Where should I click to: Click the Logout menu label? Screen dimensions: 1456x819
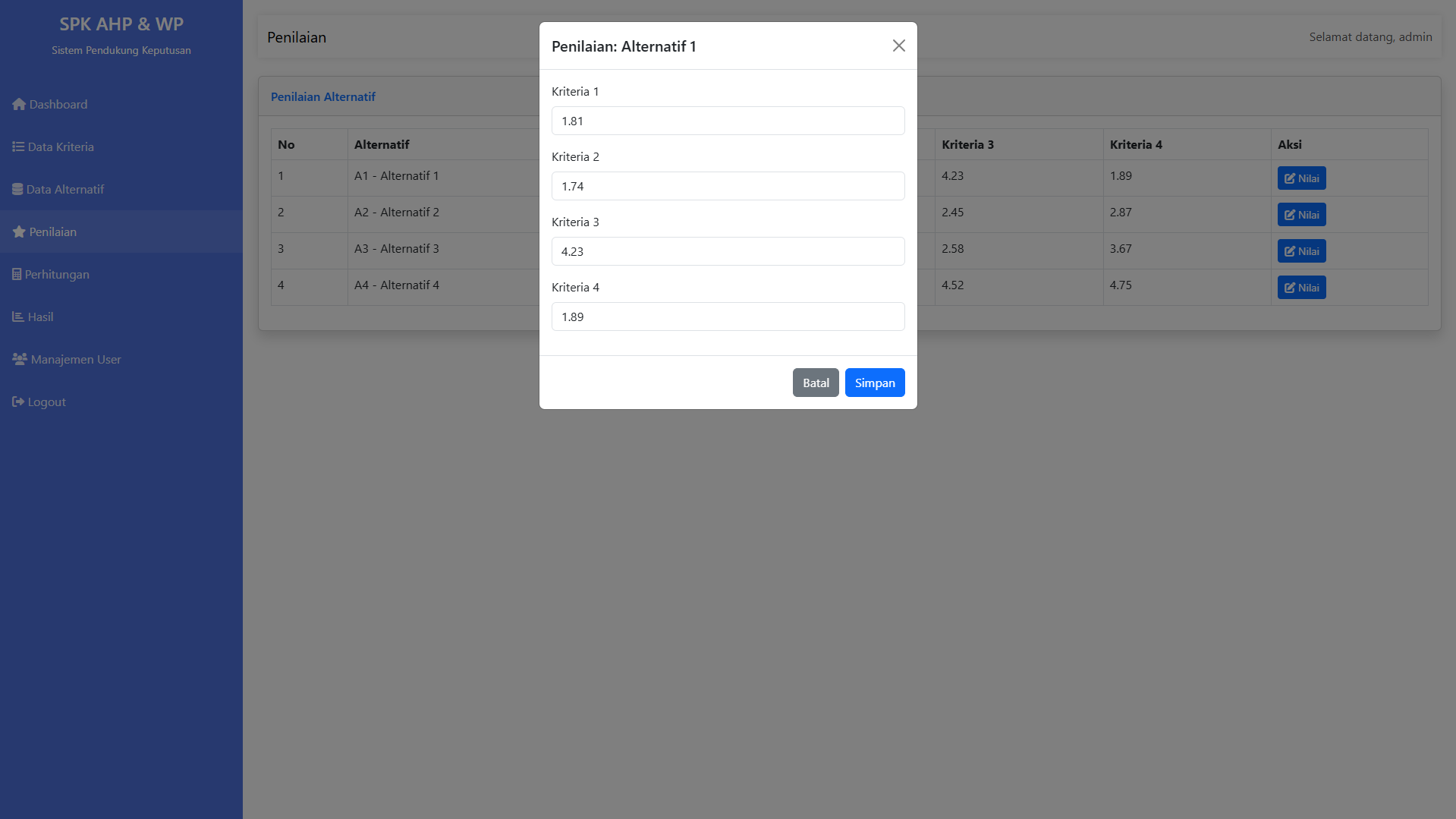[47, 402]
